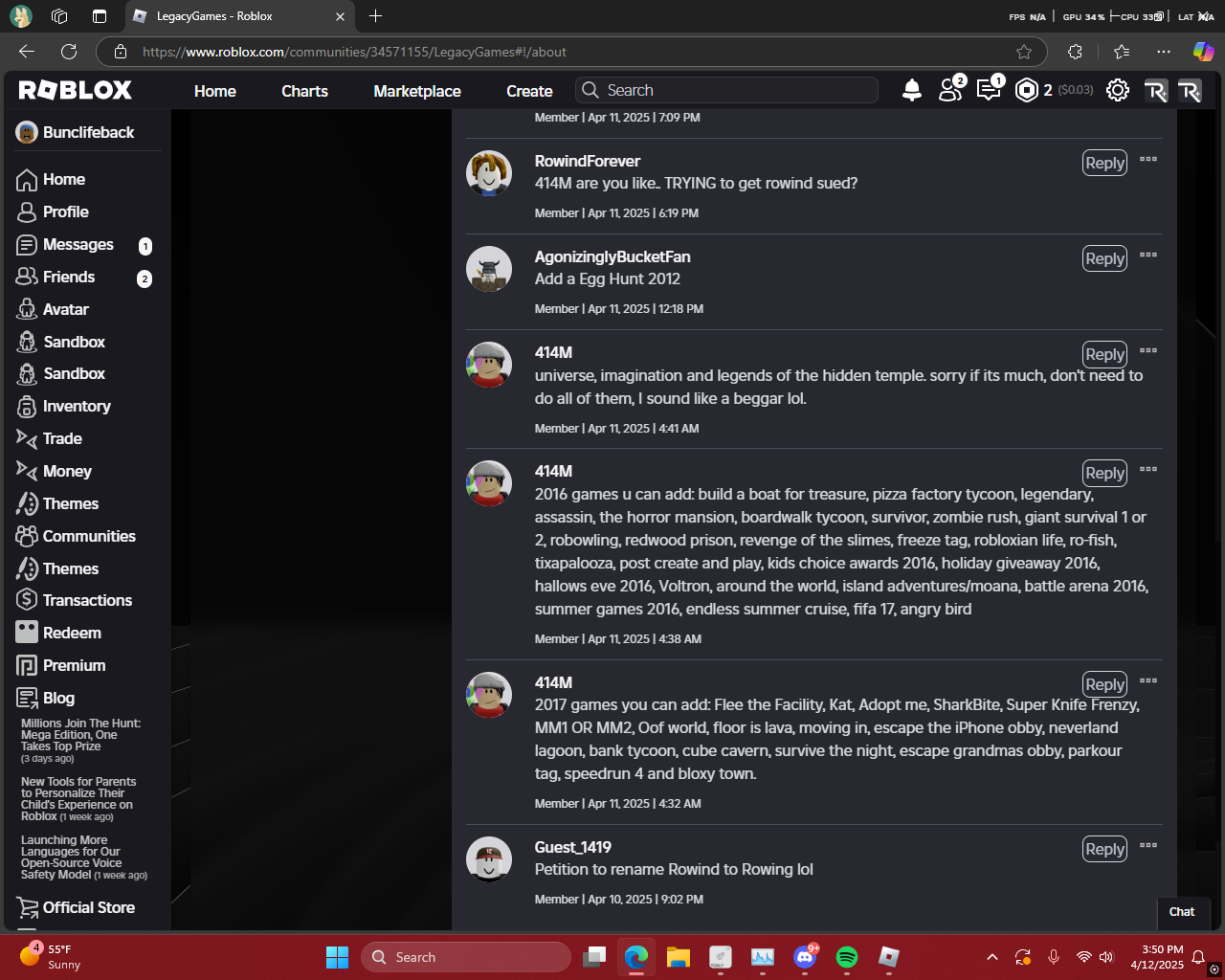Viewport: 1225px width, 980px height.
Task: Open Guest_1419's avatar thumbnail
Action: coord(489,859)
